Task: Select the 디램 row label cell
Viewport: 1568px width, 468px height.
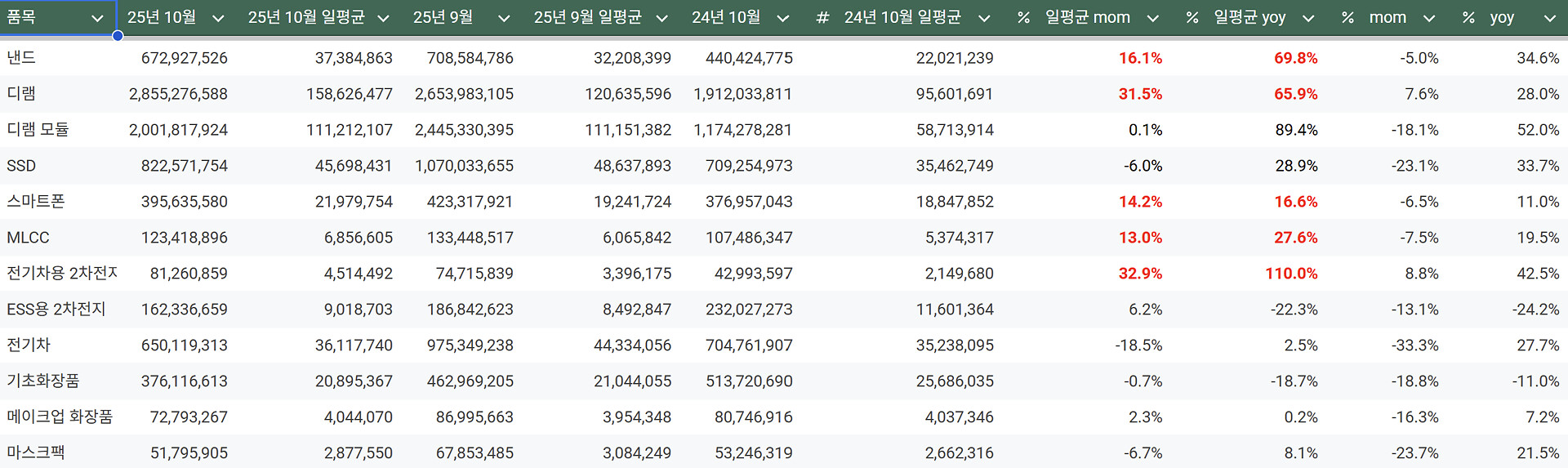Action: point(21,94)
